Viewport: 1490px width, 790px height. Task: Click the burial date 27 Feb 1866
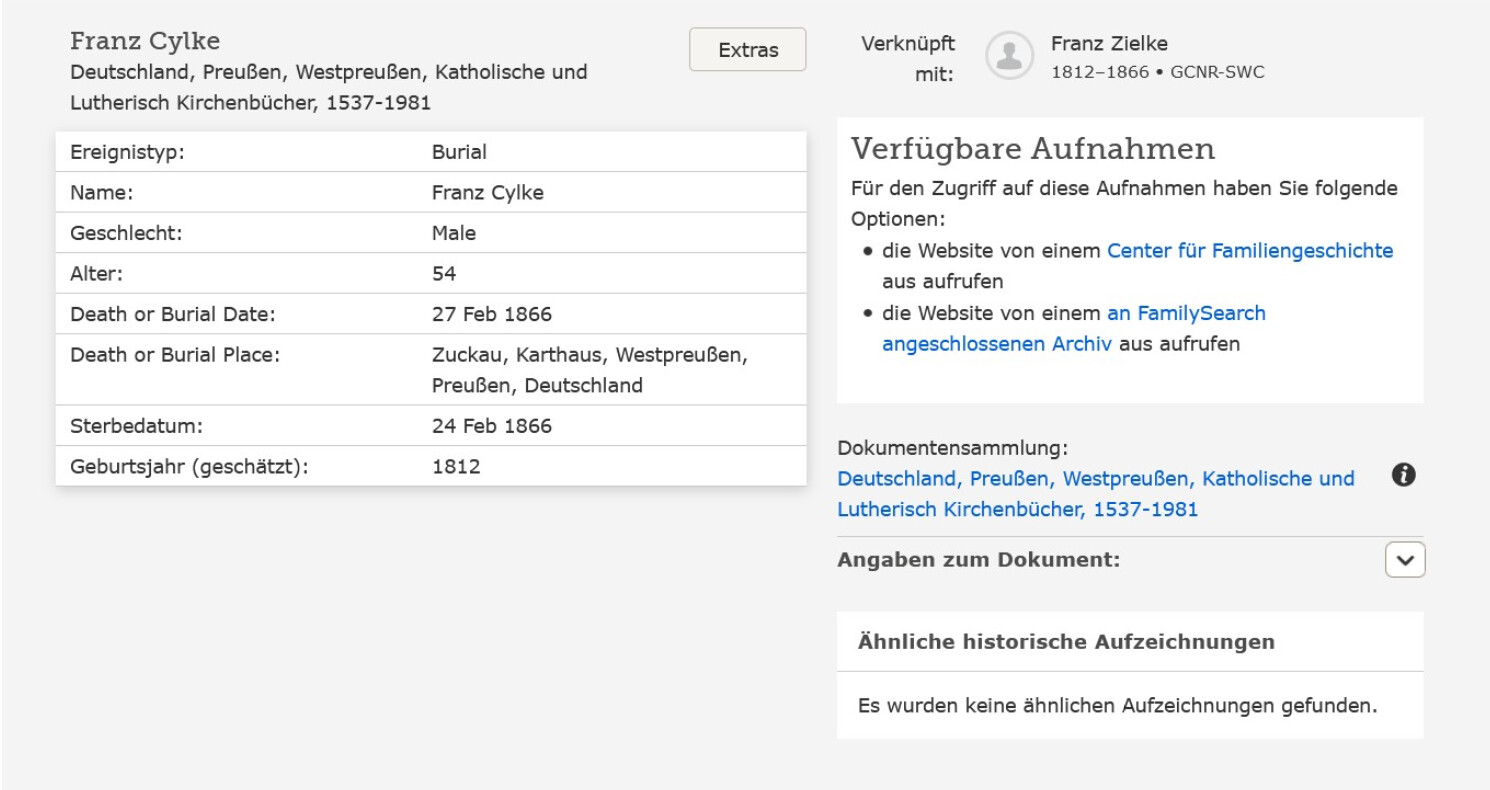[491, 315]
